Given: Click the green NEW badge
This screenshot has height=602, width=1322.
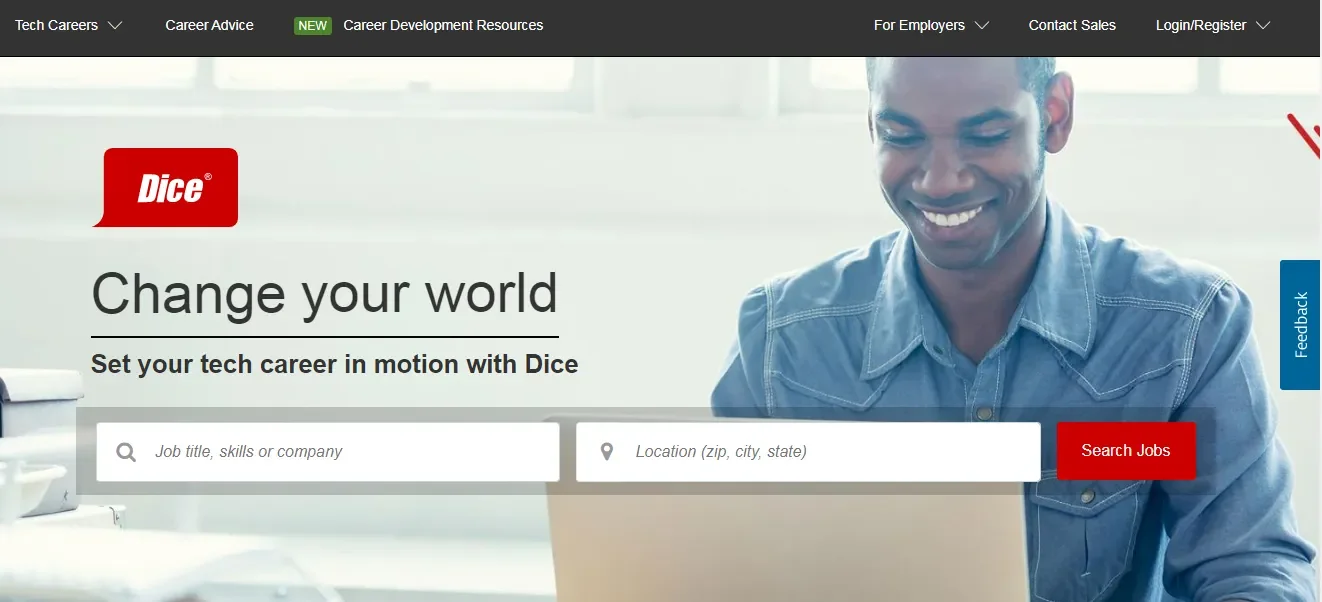Looking at the screenshot, I should pos(312,25).
